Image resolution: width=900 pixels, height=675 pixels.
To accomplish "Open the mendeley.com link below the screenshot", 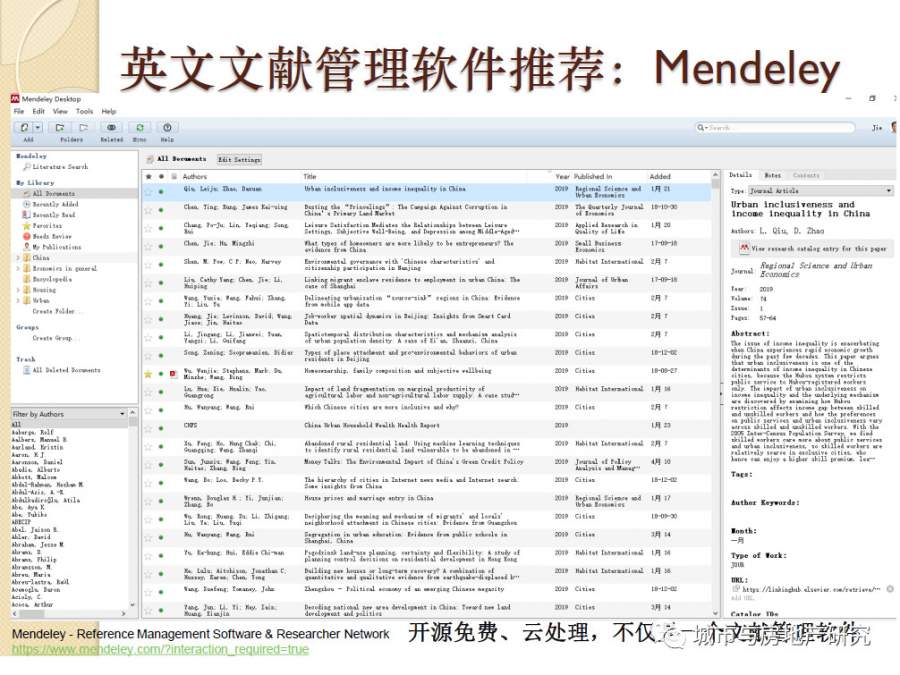I will coord(160,649).
